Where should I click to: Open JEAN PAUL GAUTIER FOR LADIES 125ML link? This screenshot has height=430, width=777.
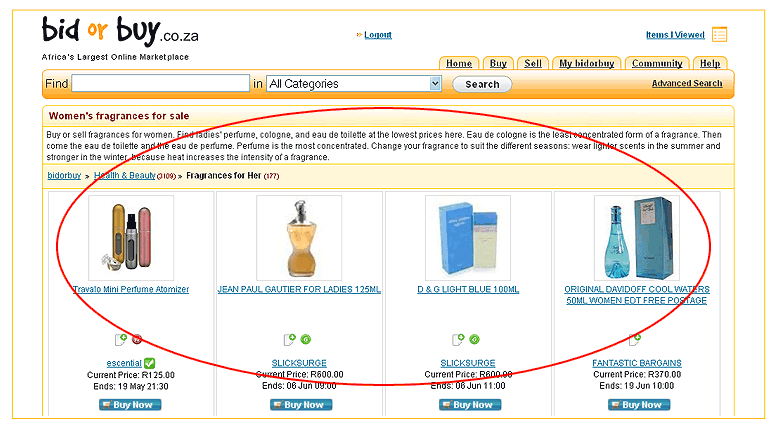coord(299,289)
